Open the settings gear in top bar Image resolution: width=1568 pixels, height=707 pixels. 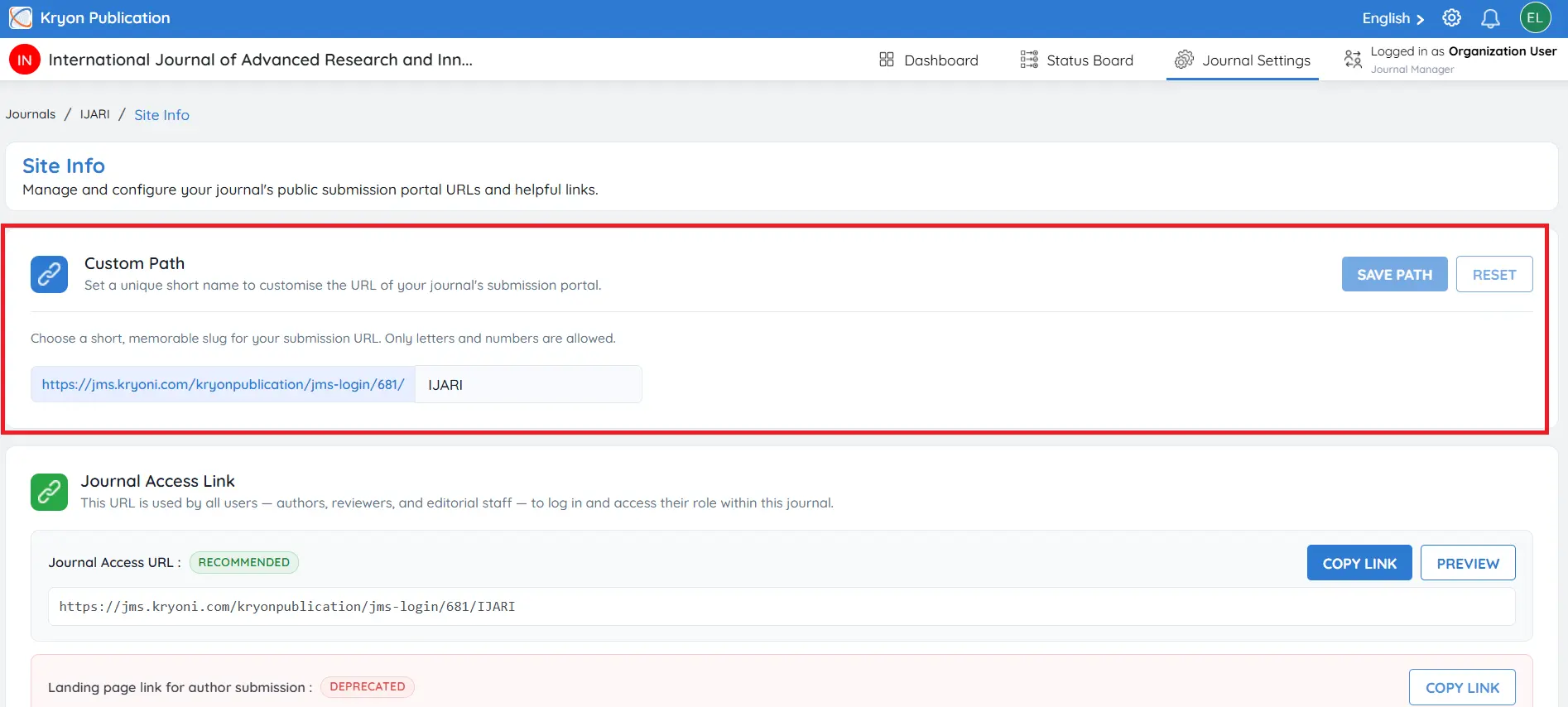click(1451, 18)
